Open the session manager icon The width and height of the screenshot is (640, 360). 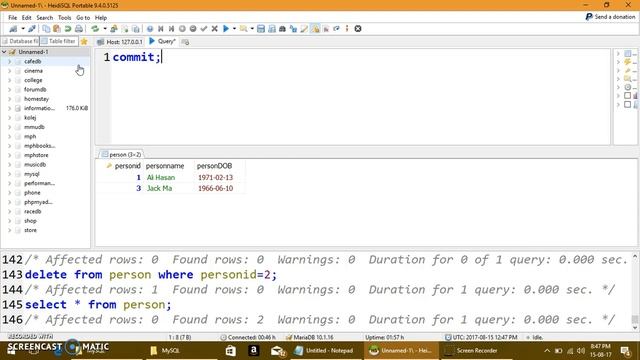pyautogui.click(x=13, y=29)
